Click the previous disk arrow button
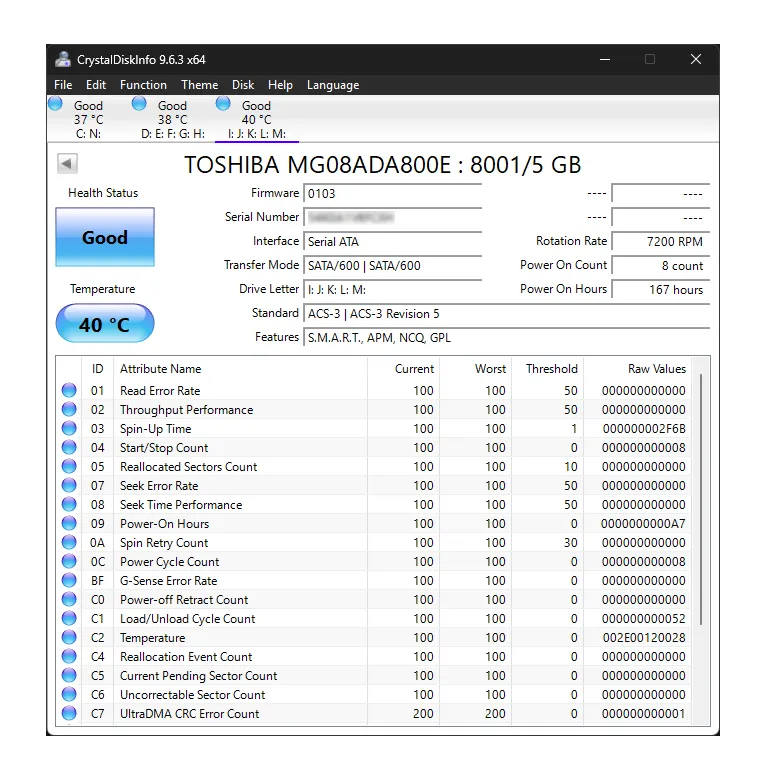The image size is (763, 778). pyautogui.click(x=67, y=164)
